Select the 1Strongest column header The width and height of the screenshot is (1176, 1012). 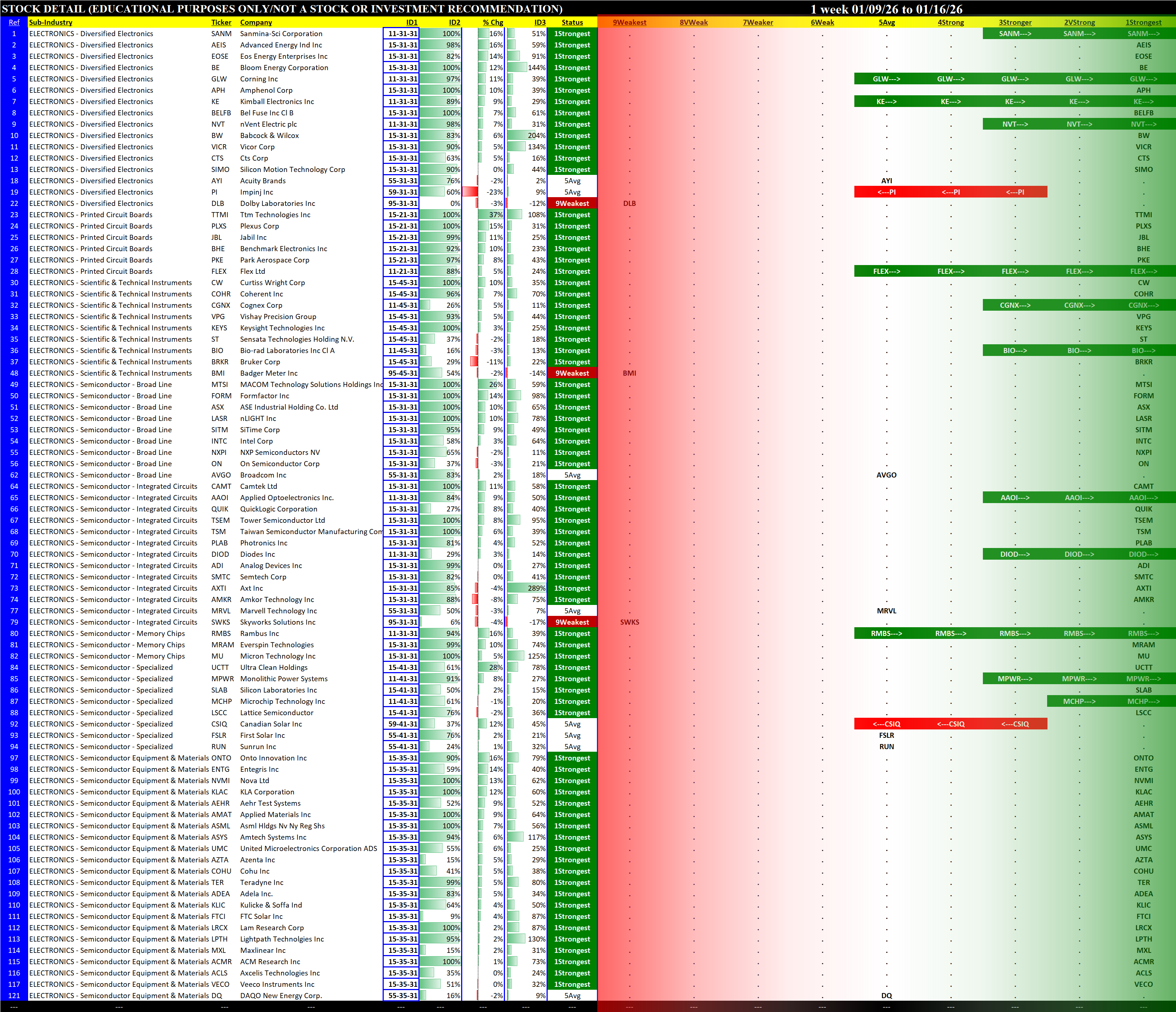(x=1143, y=22)
